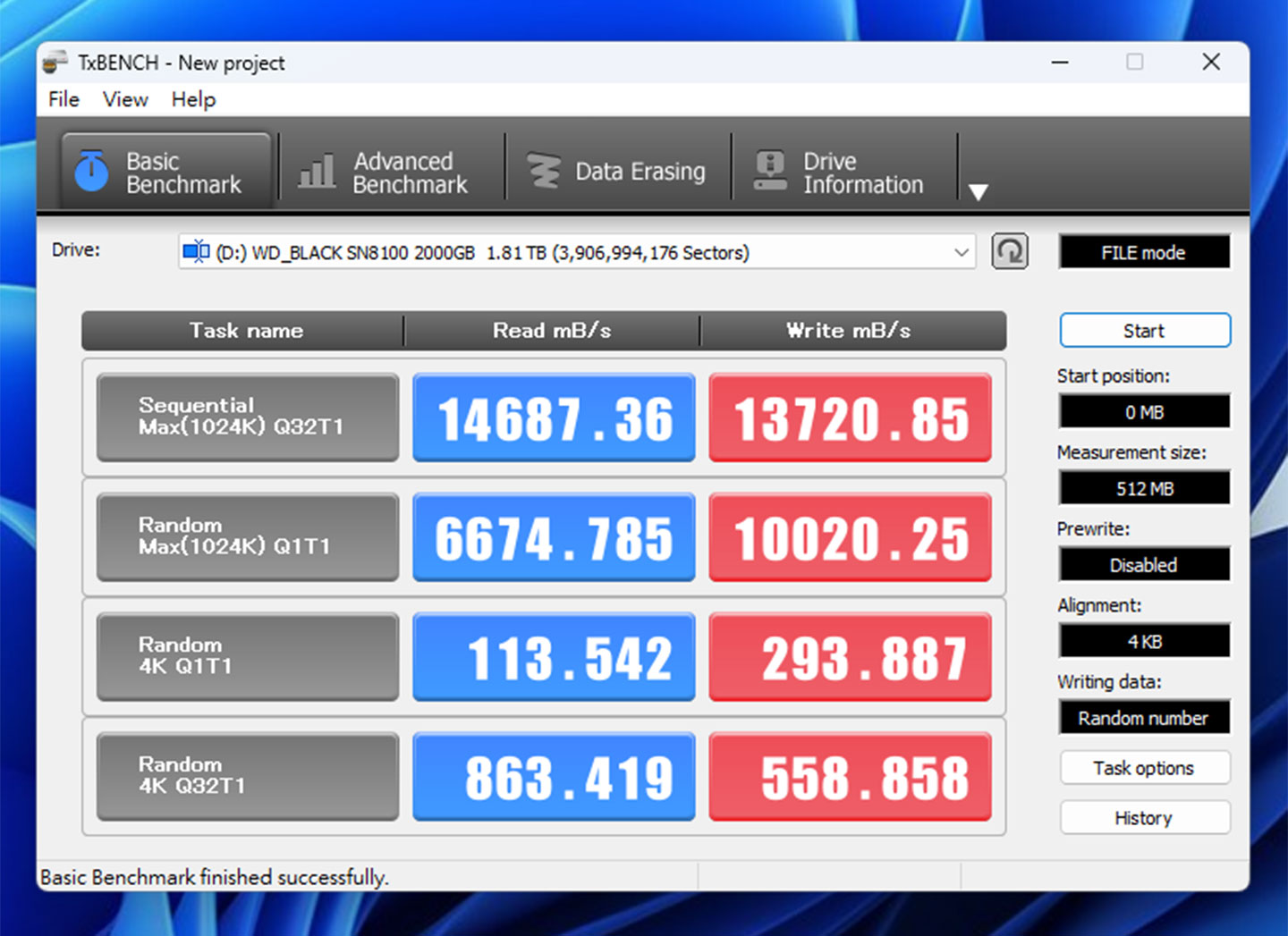Click the drive refresh icon
Screen dimensions: 1288x936
pyautogui.click(x=1010, y=251)
